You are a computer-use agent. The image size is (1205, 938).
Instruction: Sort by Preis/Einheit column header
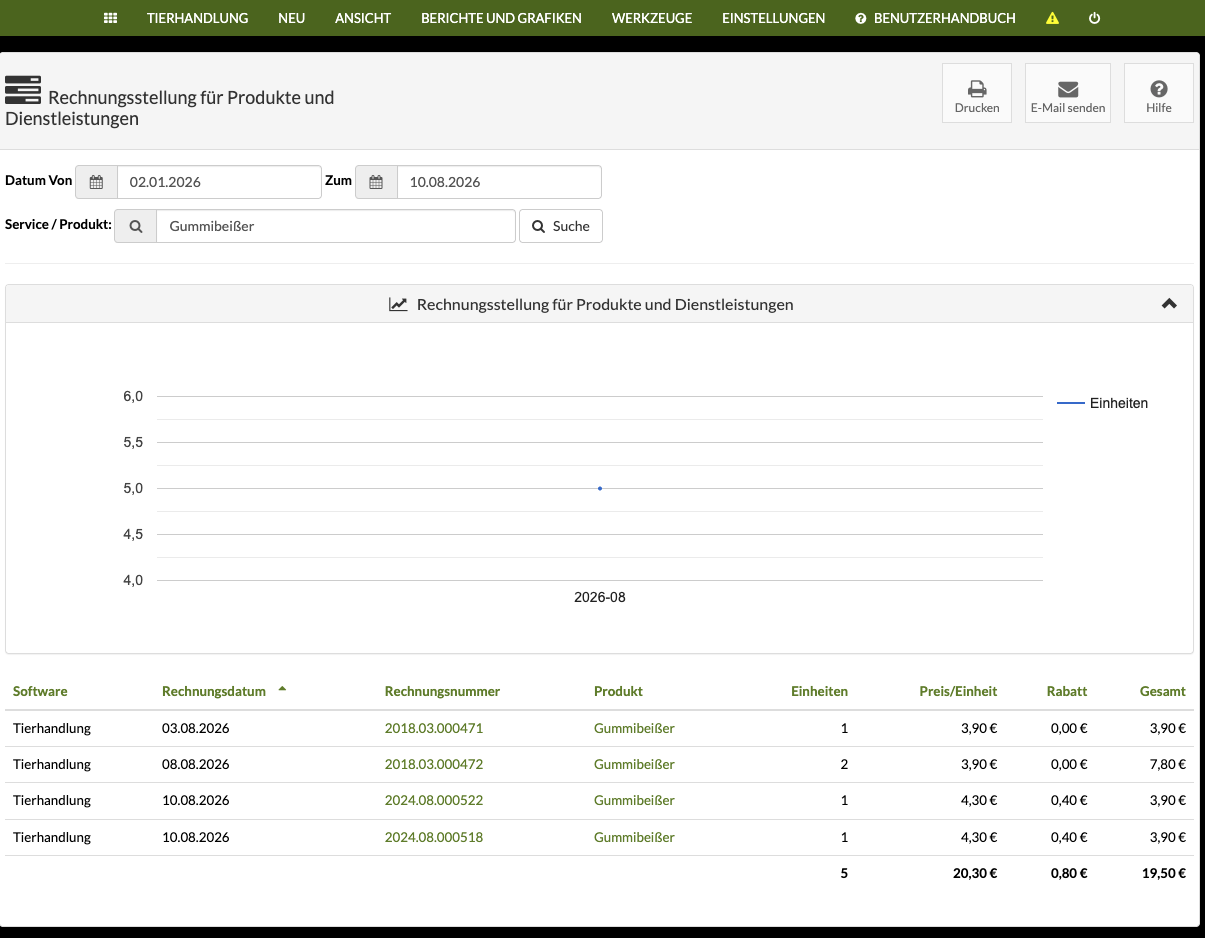958,691
